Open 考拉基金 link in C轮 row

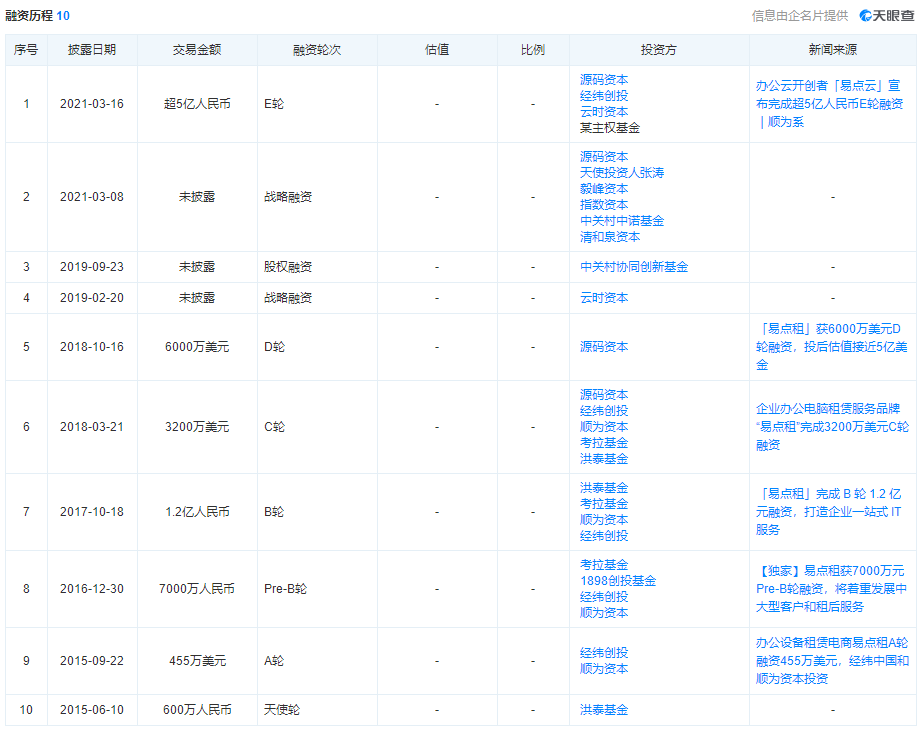(x=604, y=443)
